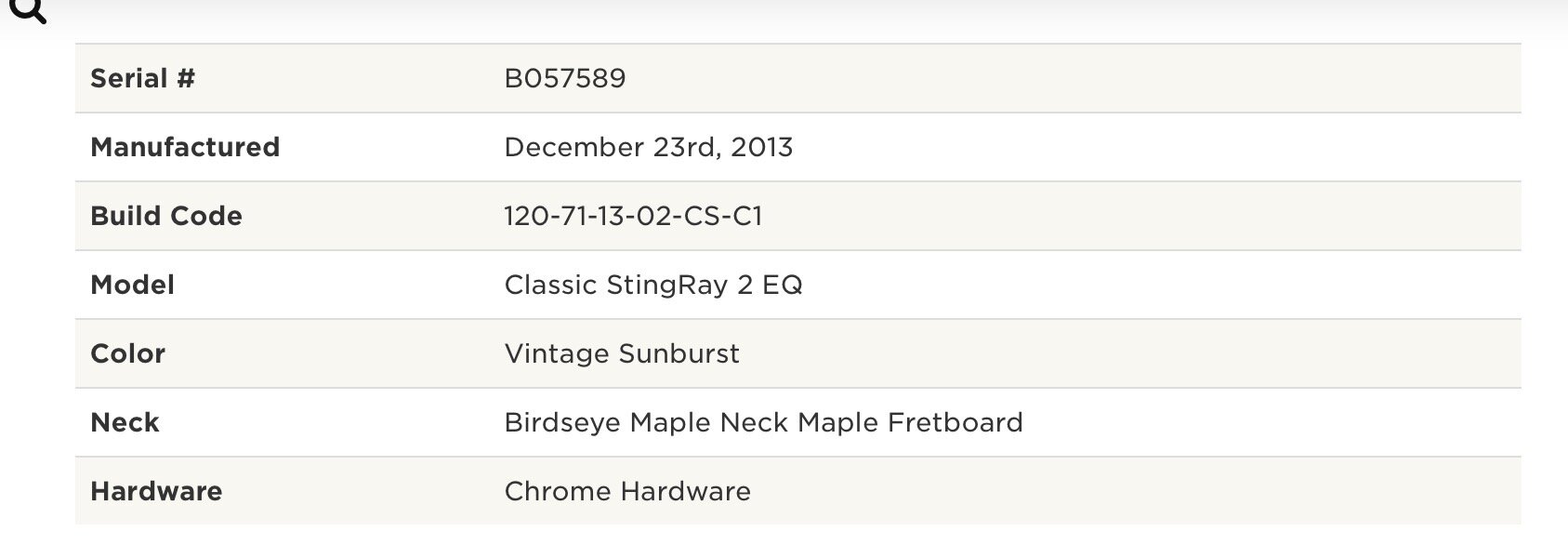Click the 'Color' row label

tap(127, 353)
